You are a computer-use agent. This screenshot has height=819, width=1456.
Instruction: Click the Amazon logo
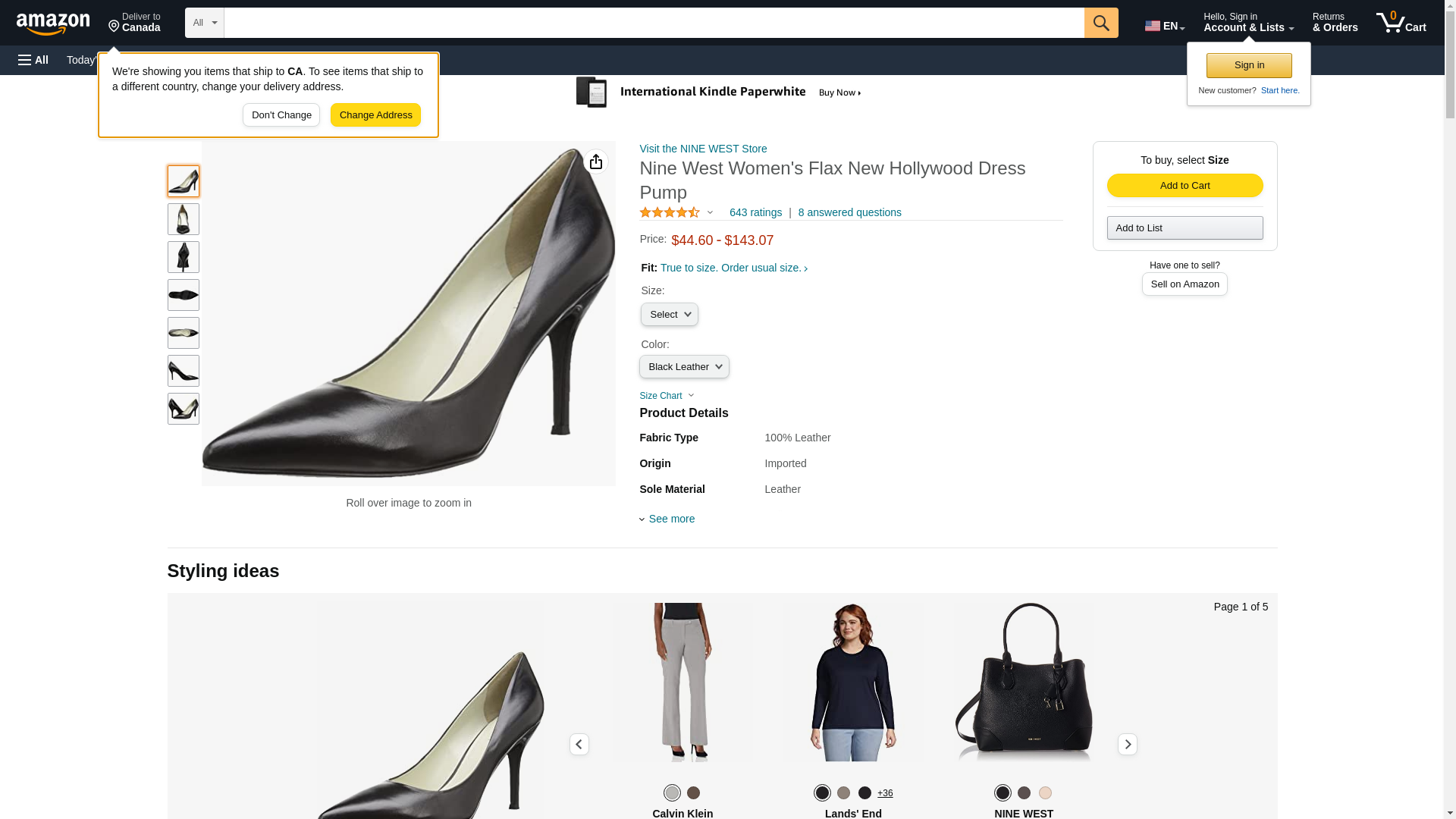[x=53, y=24]
